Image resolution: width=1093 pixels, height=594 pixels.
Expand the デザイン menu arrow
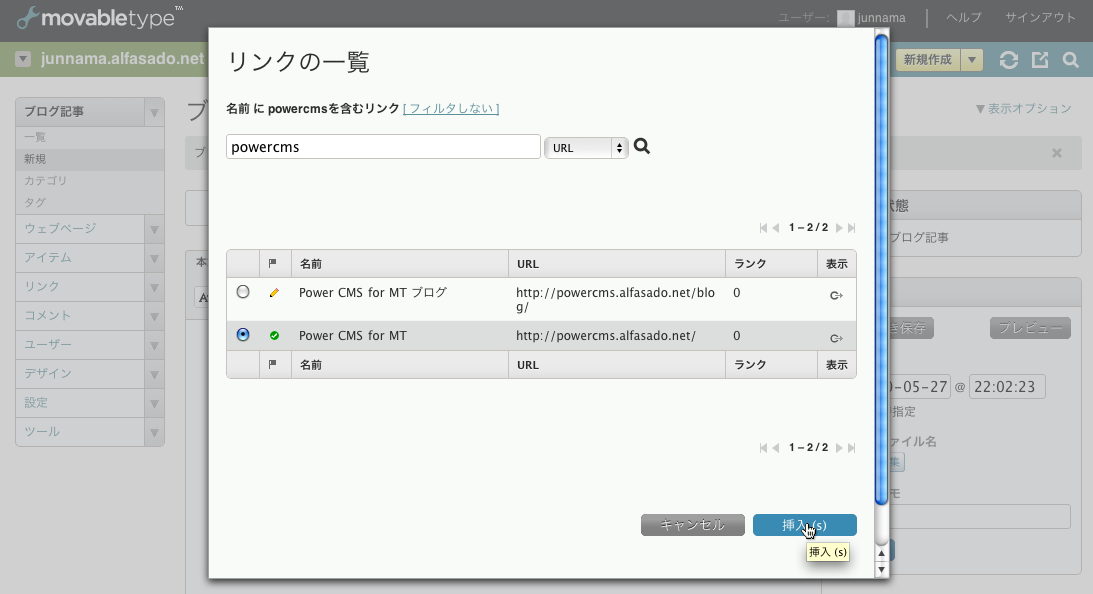point(154,374)
